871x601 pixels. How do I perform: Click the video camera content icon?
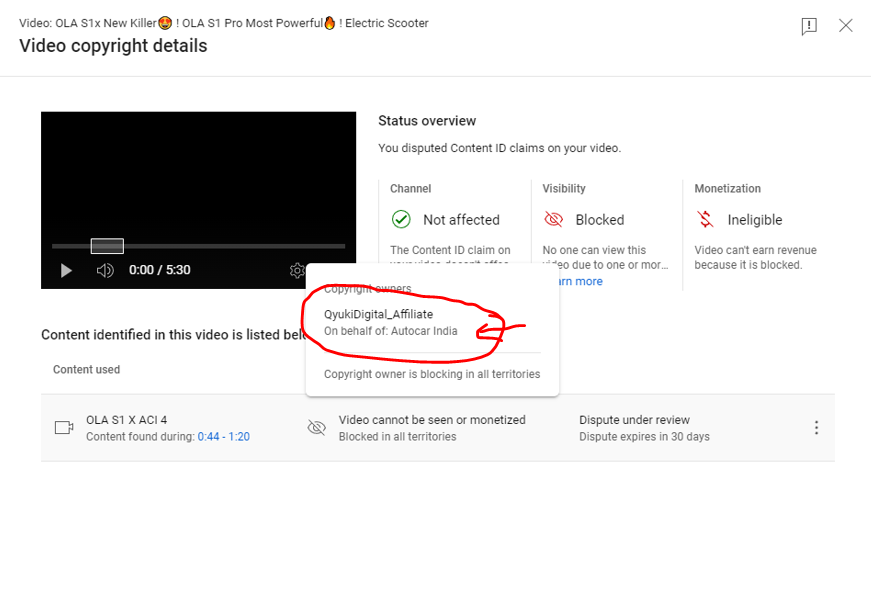click(64, 428)
